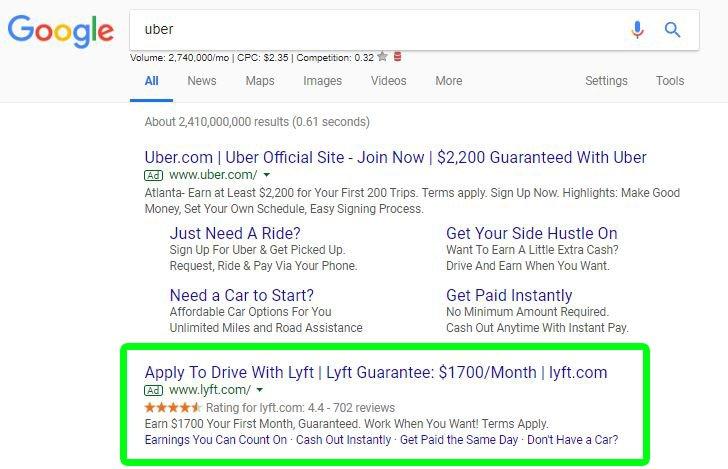This screenshot has height=469, width=728.
Task: Start voice search with microphone icon
Action: 637,30
